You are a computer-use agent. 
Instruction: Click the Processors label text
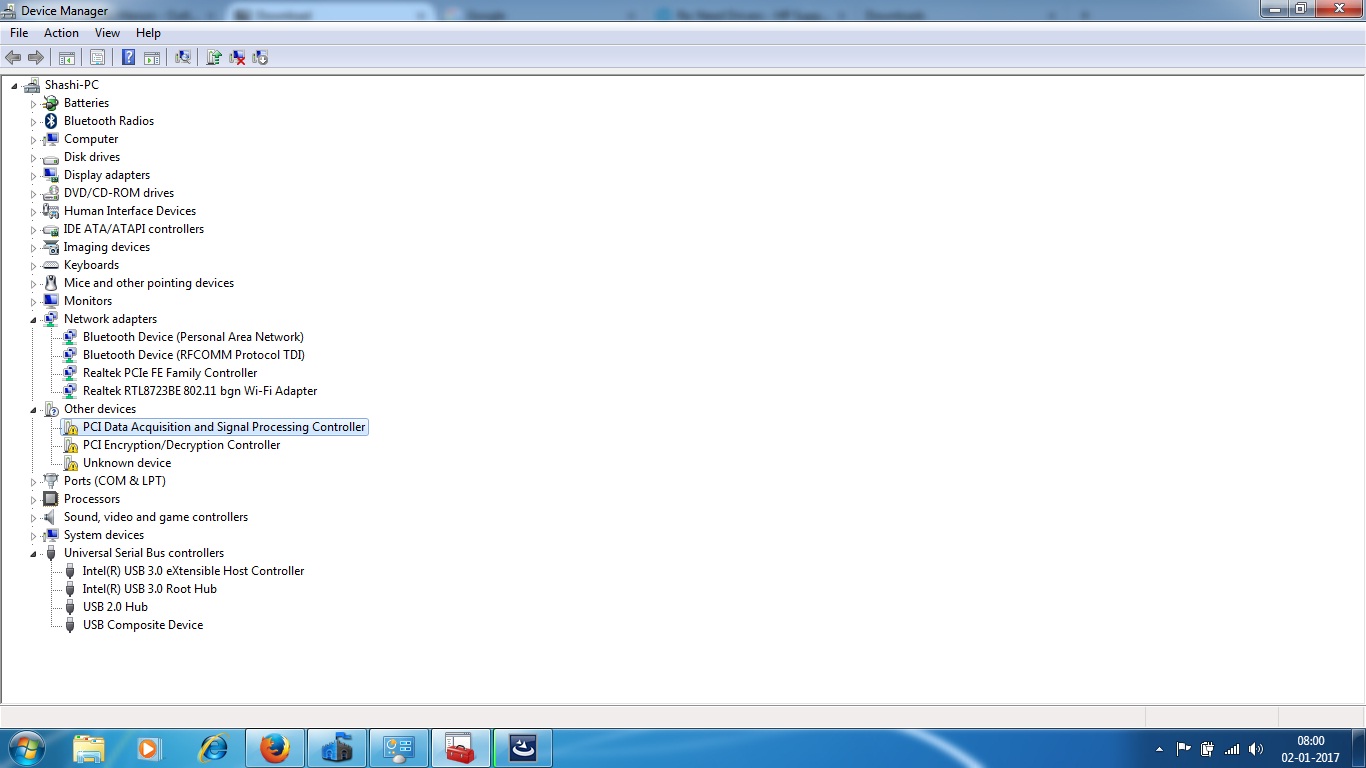point(92,499)
